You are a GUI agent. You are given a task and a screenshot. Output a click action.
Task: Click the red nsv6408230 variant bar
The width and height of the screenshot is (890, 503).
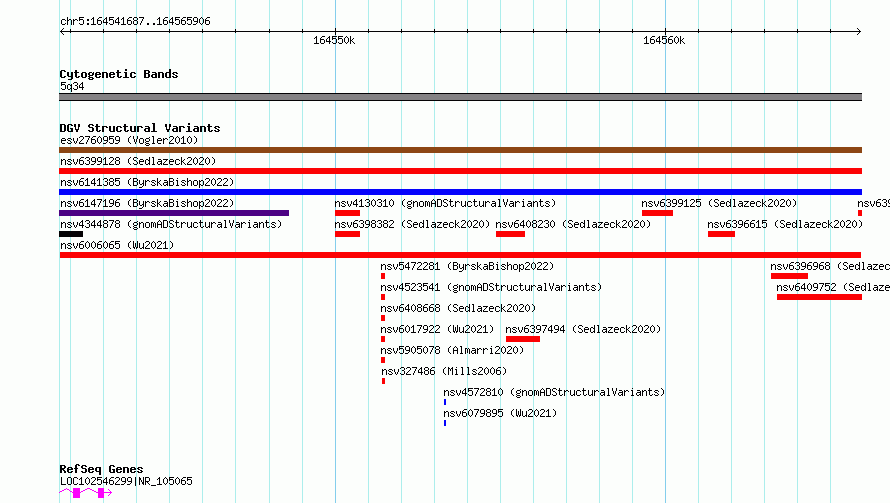[510, 234]
